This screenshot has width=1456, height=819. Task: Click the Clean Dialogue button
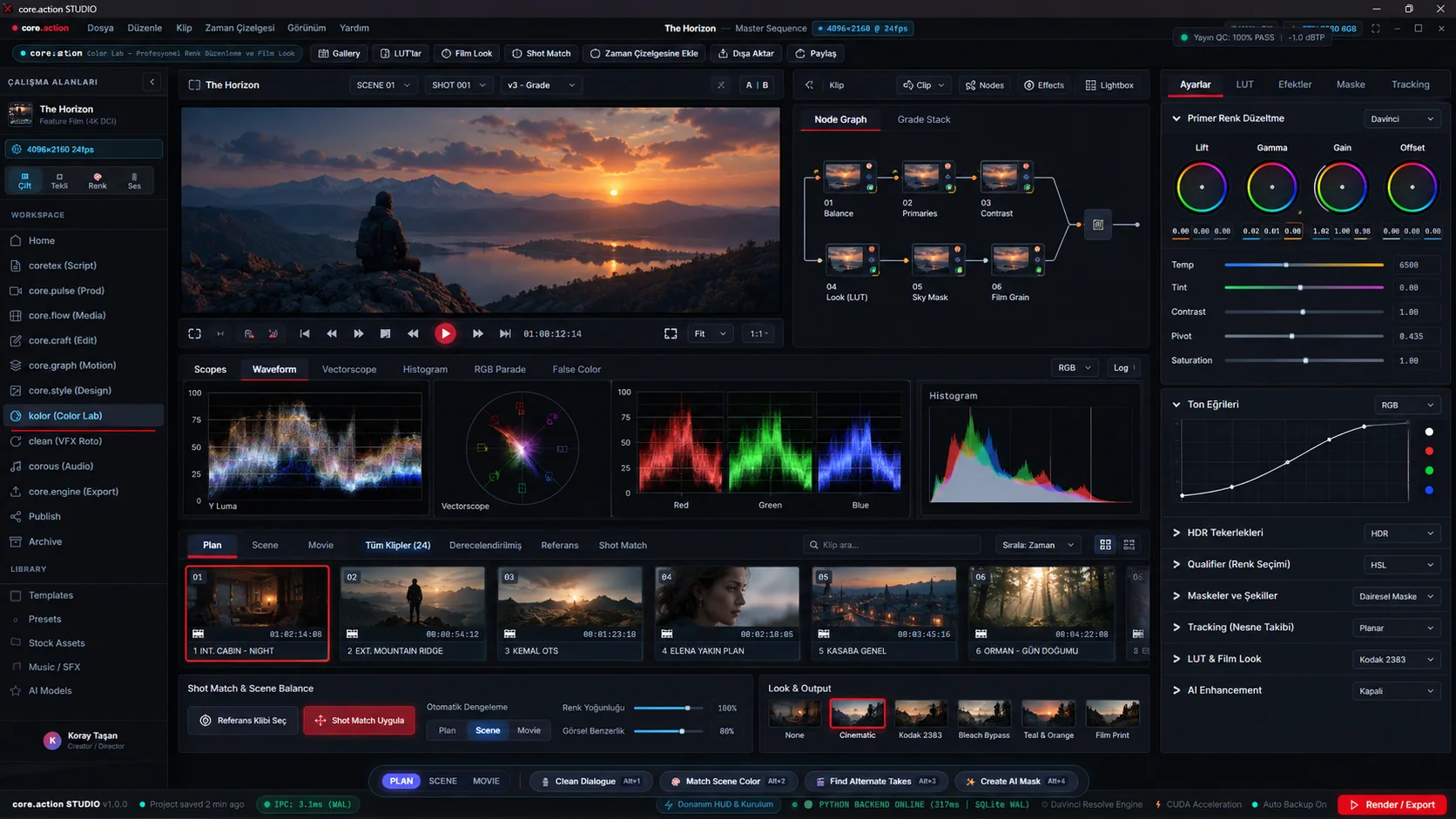click(590, 782)
